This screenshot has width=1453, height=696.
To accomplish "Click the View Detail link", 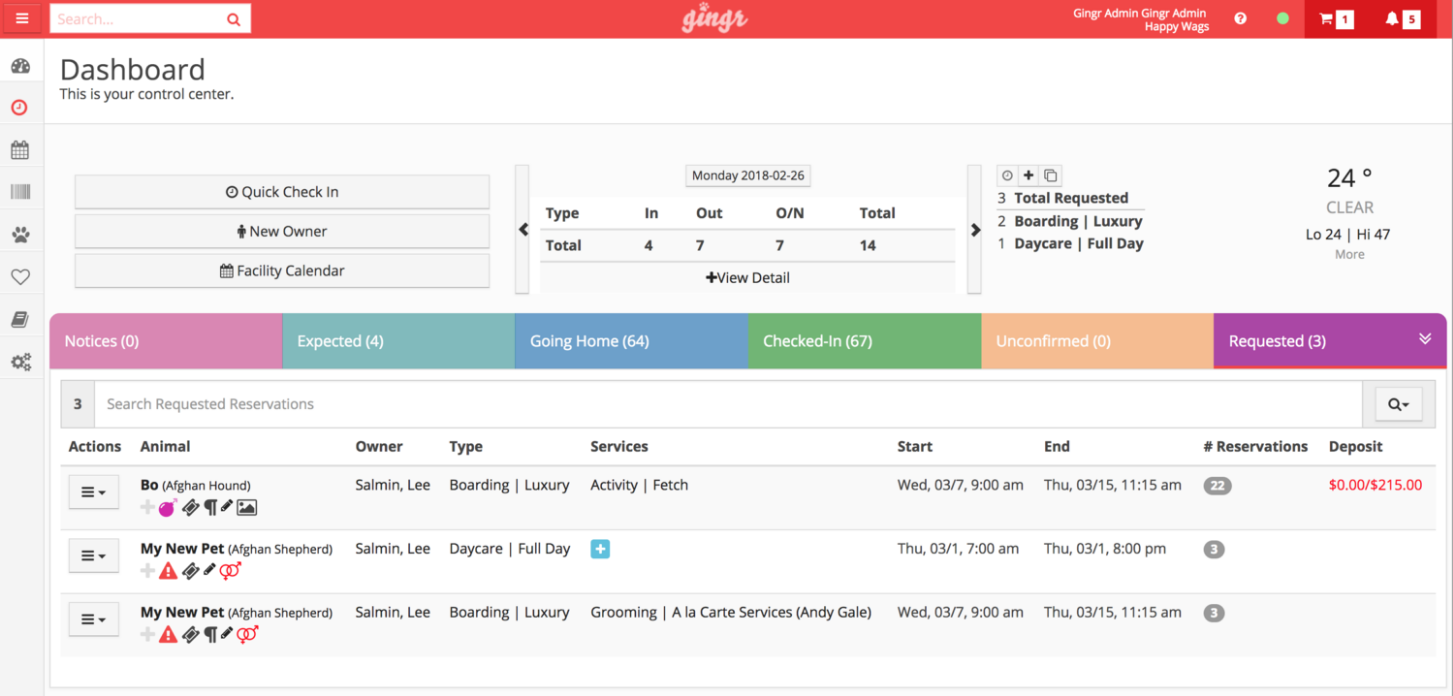I will pos(748,278).
